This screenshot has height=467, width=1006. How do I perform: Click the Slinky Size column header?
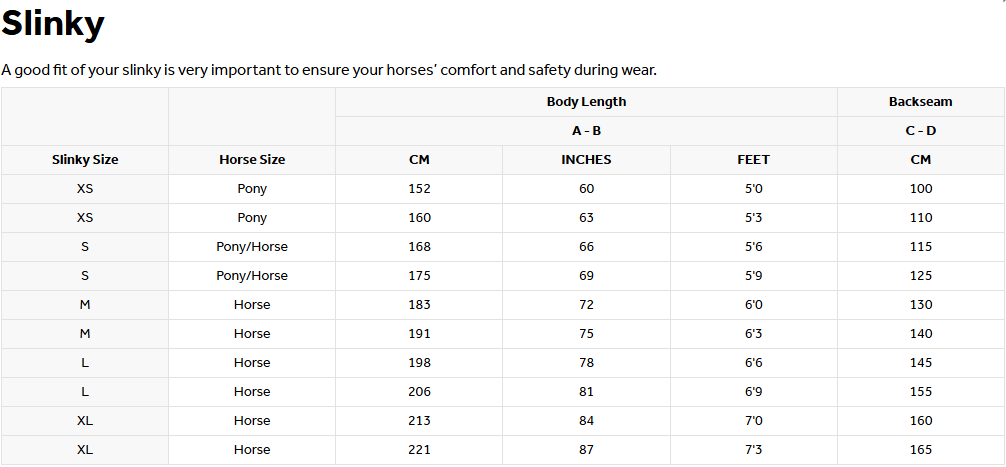coord(85,160)
